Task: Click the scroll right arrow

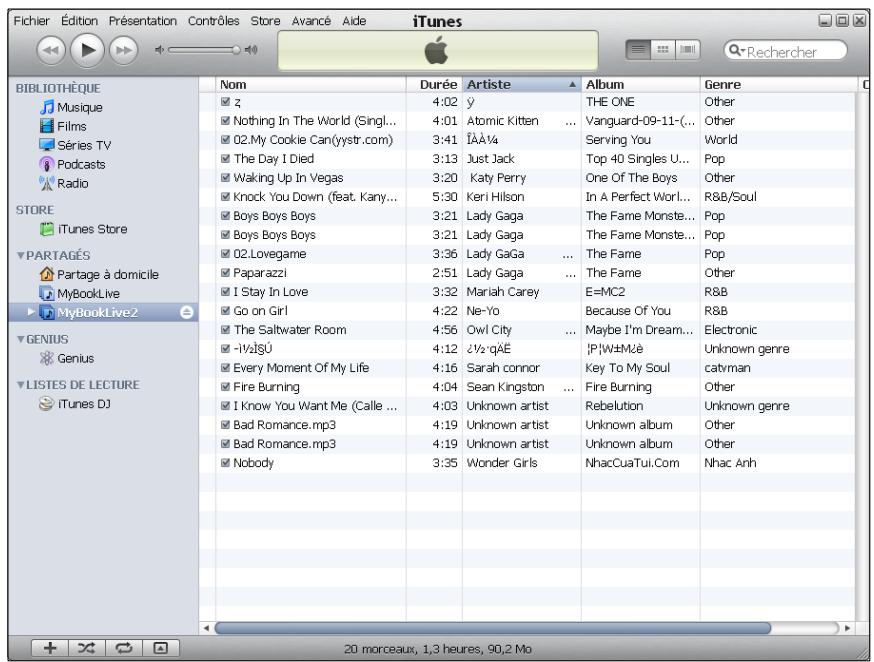Action: pos(847,628)
